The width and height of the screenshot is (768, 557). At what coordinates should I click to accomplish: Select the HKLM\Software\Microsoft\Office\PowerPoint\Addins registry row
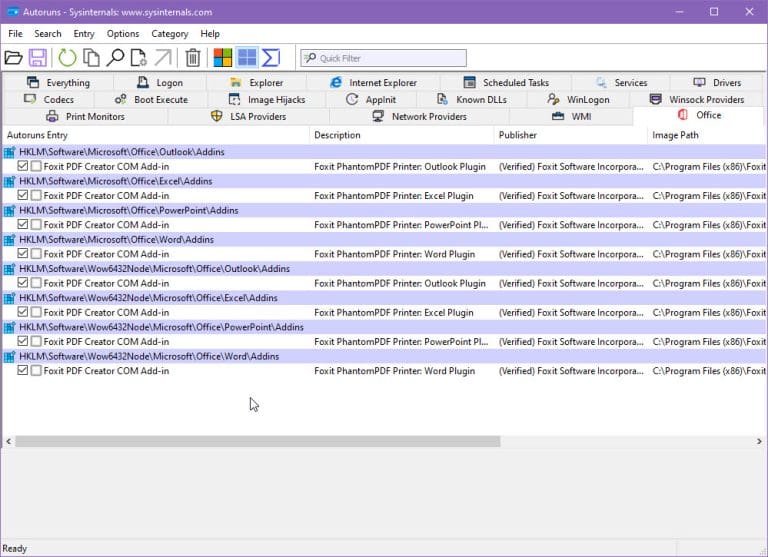point(384,210)
